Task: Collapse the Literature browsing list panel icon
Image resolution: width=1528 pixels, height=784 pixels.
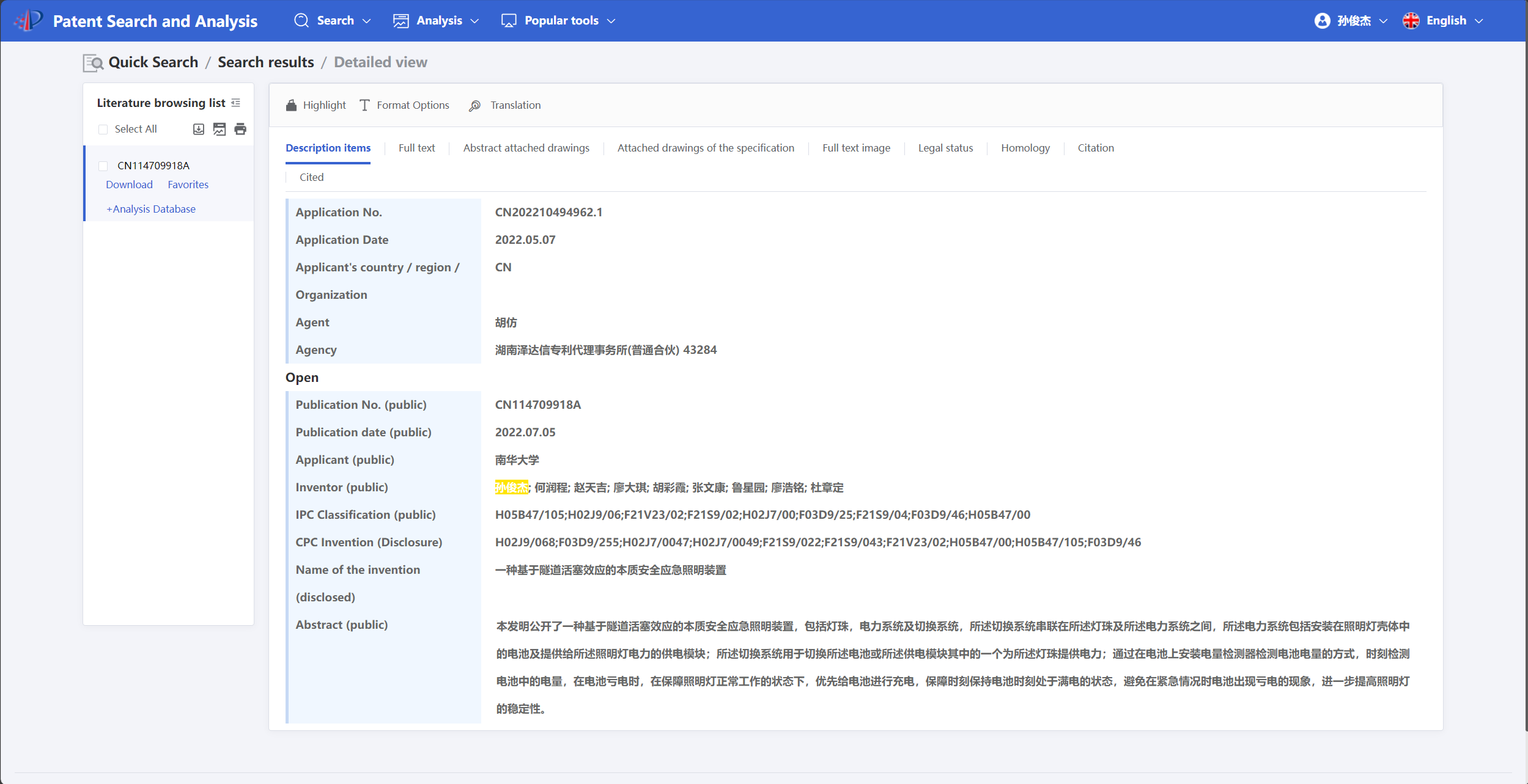Action: point(236,103)
